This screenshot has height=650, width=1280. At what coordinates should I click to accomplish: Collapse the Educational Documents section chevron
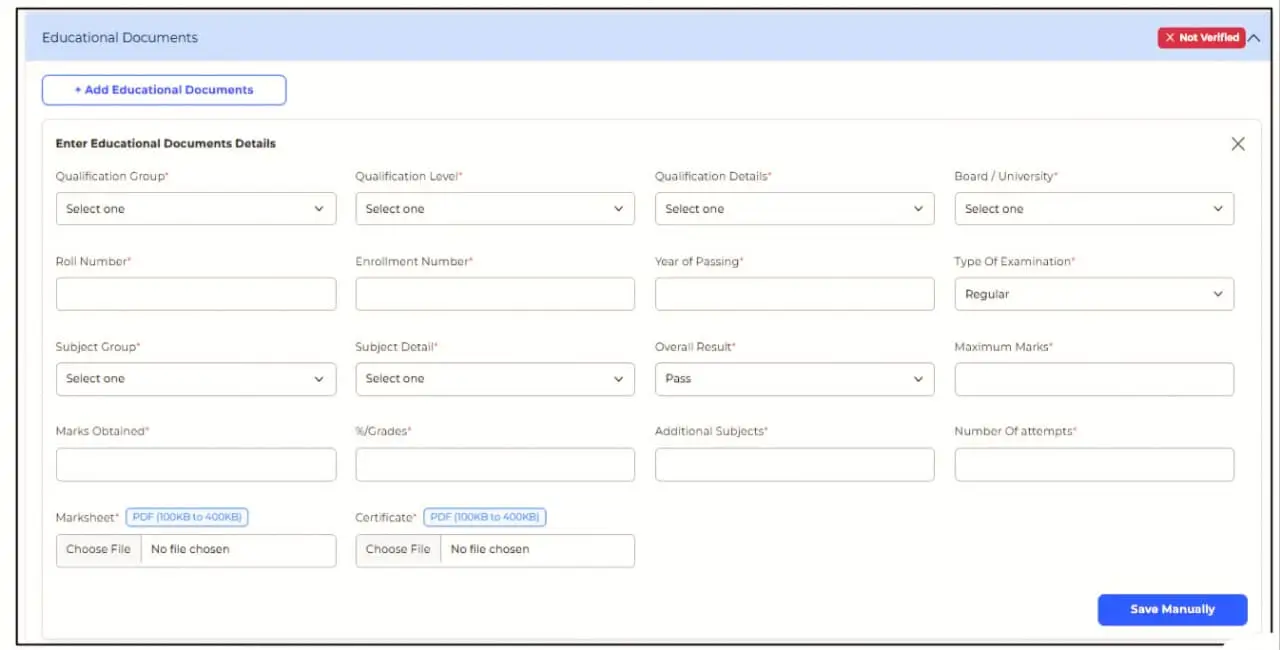(1254, 36)
